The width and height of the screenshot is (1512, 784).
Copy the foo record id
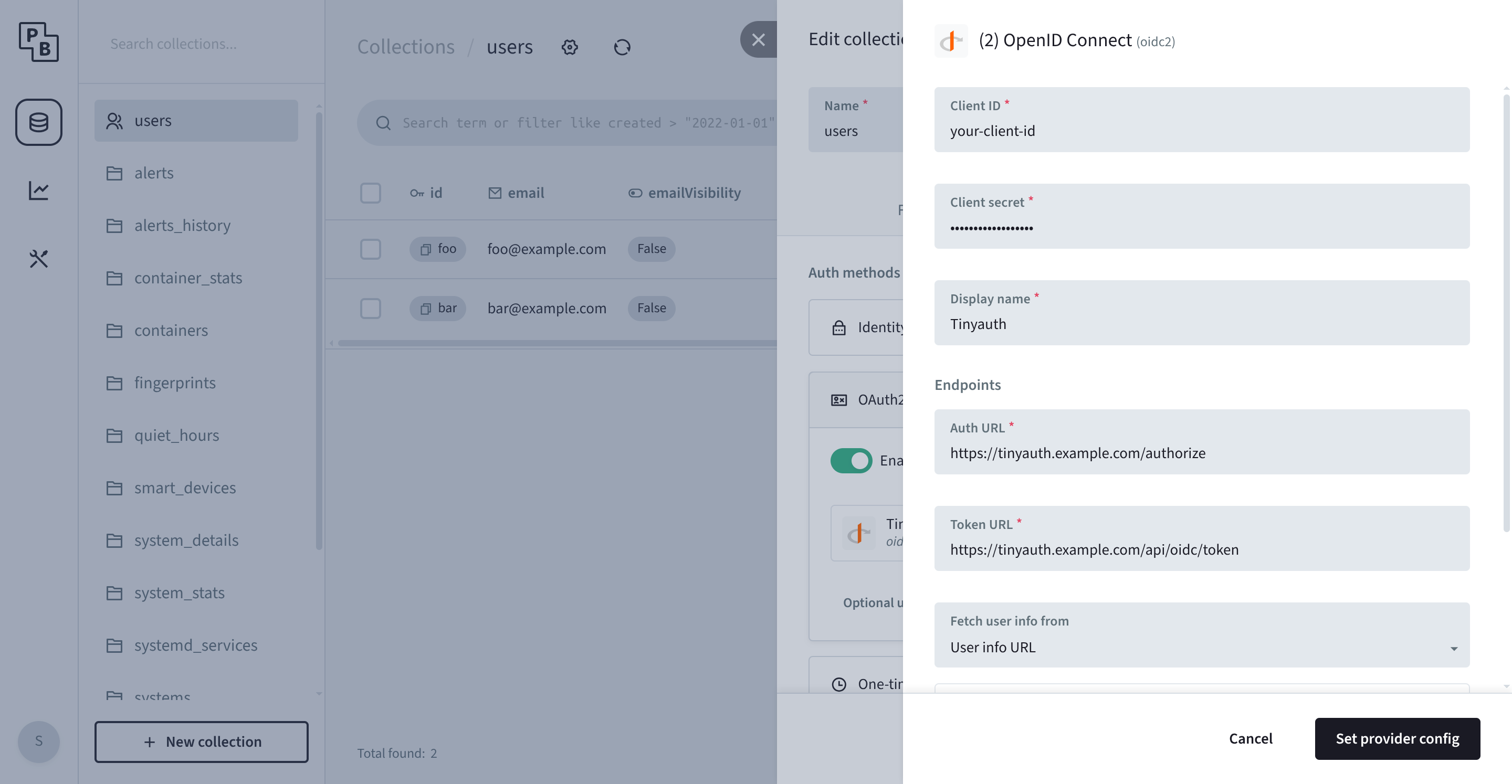click(426, 249)
